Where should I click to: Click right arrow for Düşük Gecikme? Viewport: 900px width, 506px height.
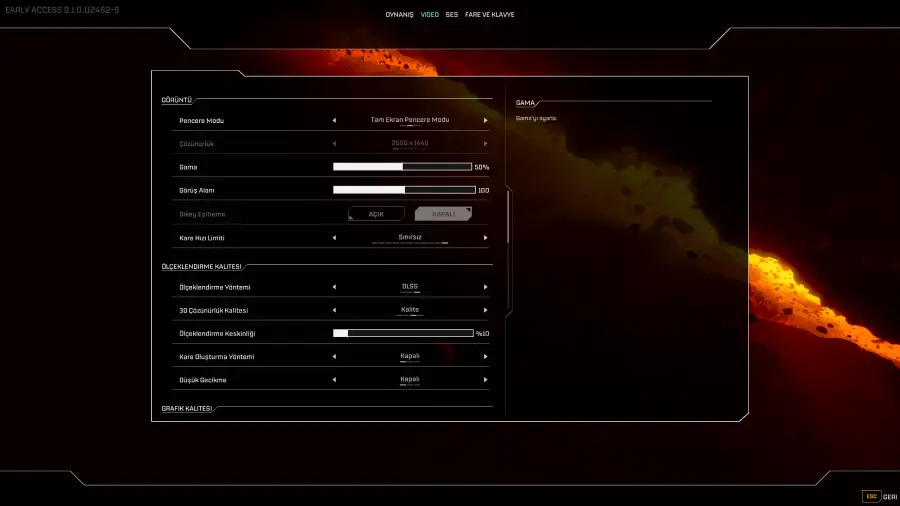[x=486, y=380]
